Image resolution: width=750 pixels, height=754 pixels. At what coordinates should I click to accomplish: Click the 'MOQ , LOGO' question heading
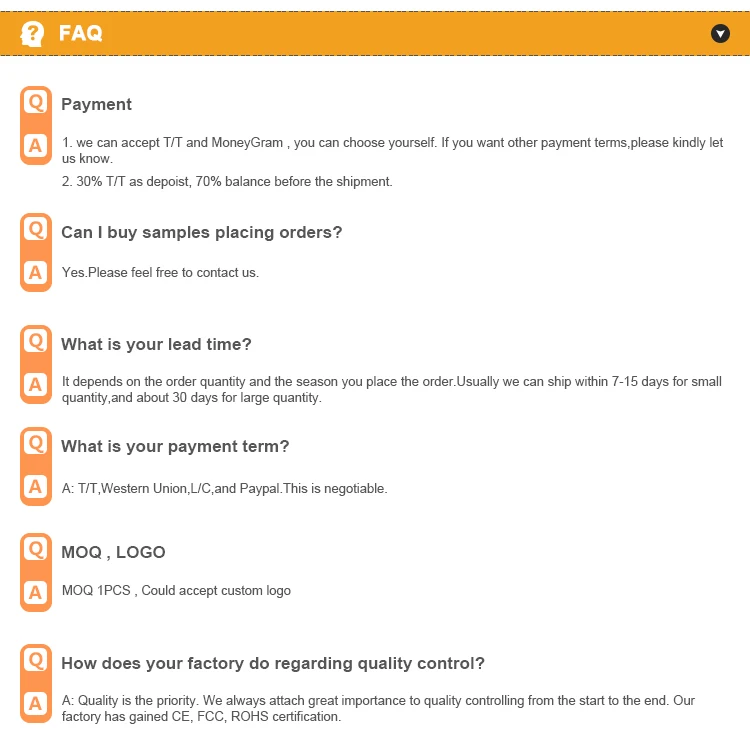113,552
